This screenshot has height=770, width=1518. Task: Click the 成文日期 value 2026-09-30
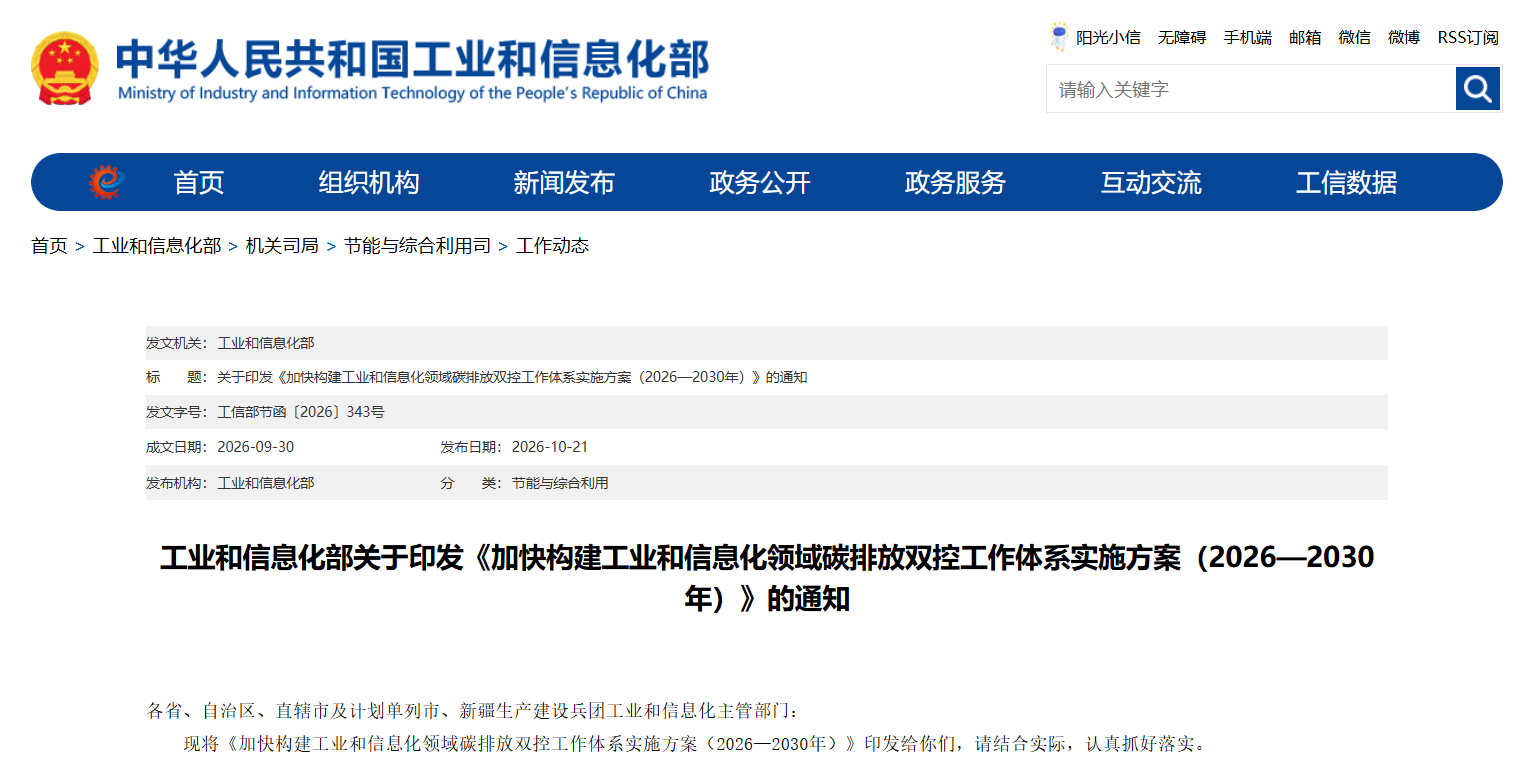pos(256,447)
